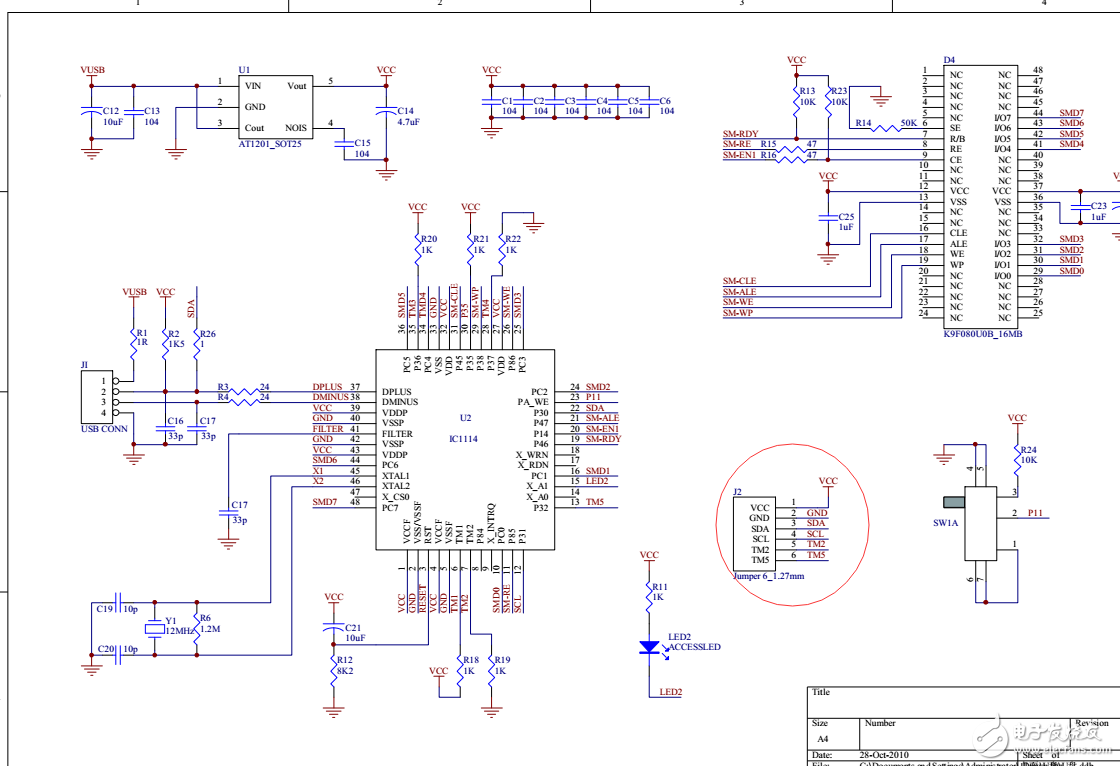Click the C15 capacitor designator
Image resolution: width=1120 pixels, height=766 pixels.
point(362,143)
